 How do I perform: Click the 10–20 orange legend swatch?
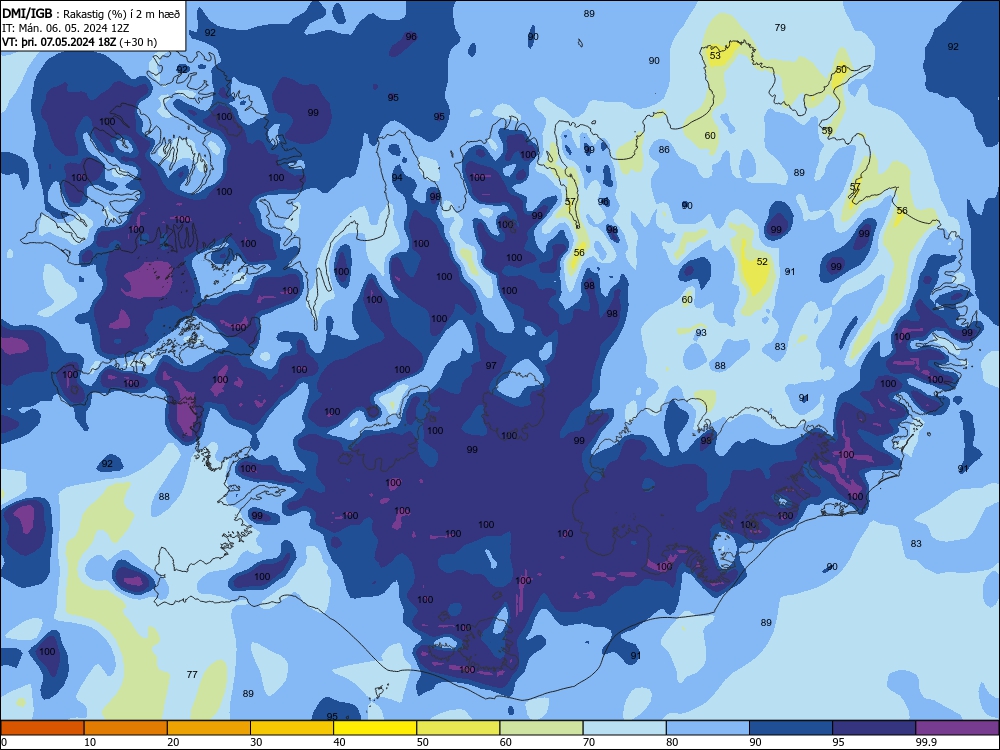126,728
